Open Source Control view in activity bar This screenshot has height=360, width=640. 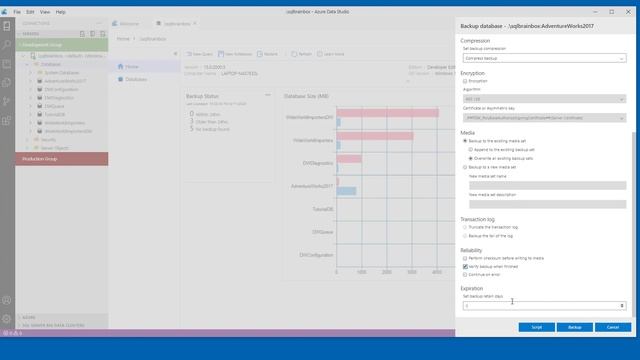(x=7, y=102)
